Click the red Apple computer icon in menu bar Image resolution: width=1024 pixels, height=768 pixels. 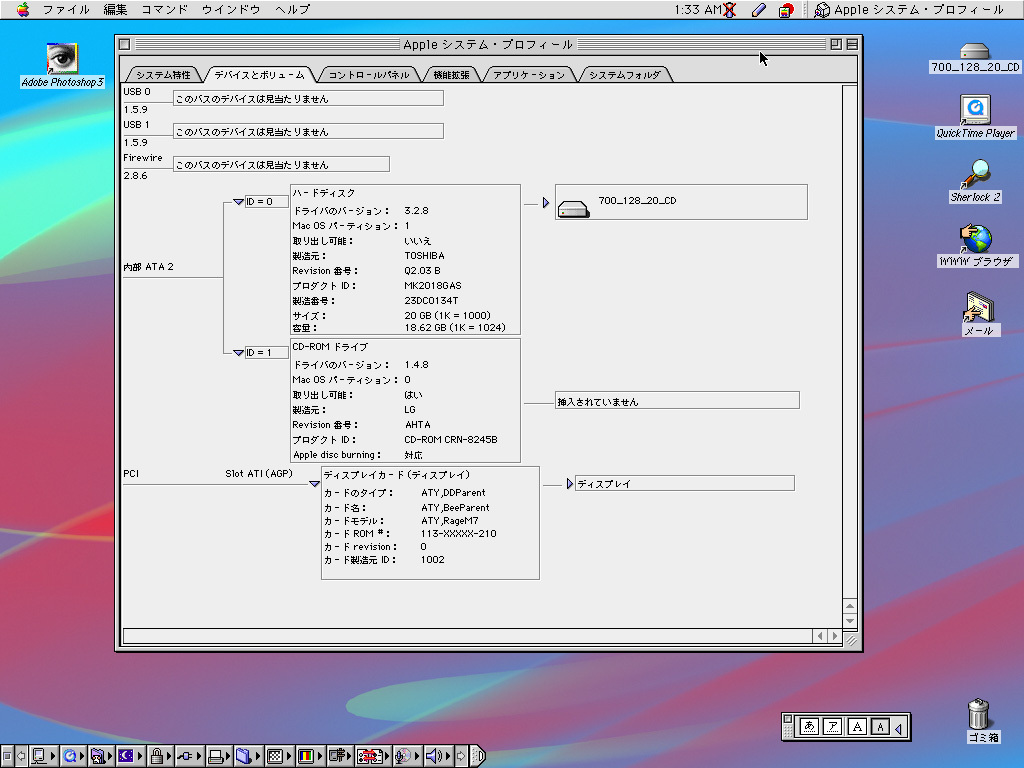coord(786,10)
